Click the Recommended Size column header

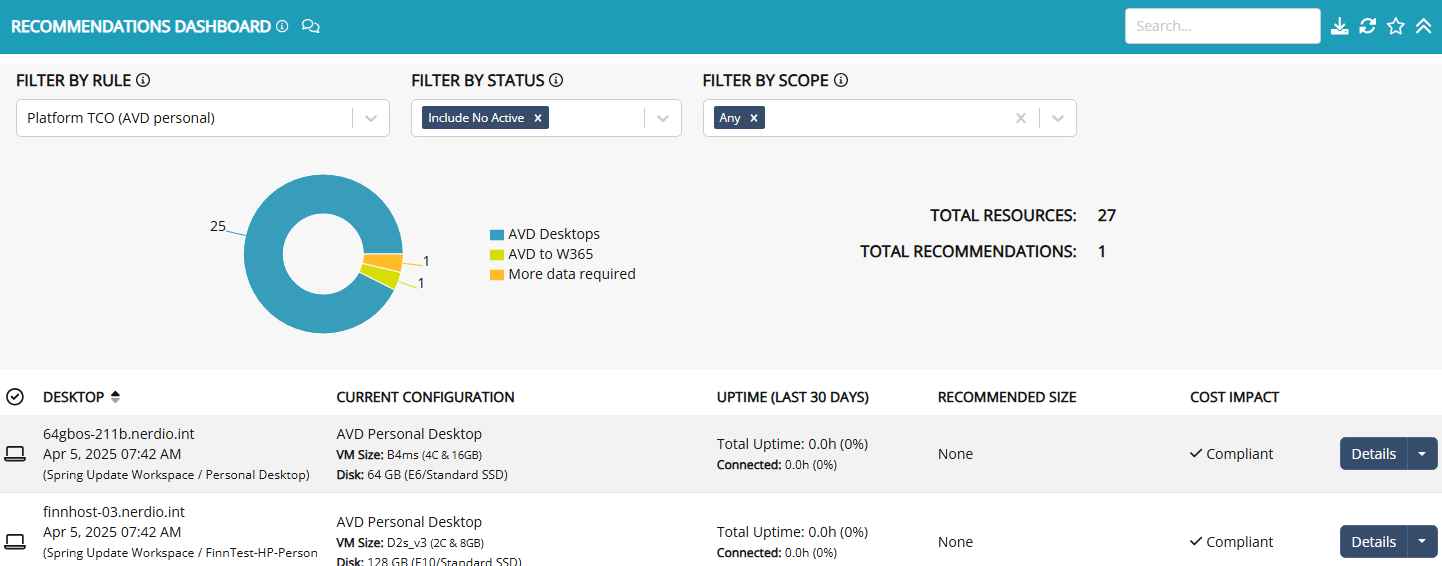point(1007,397)
